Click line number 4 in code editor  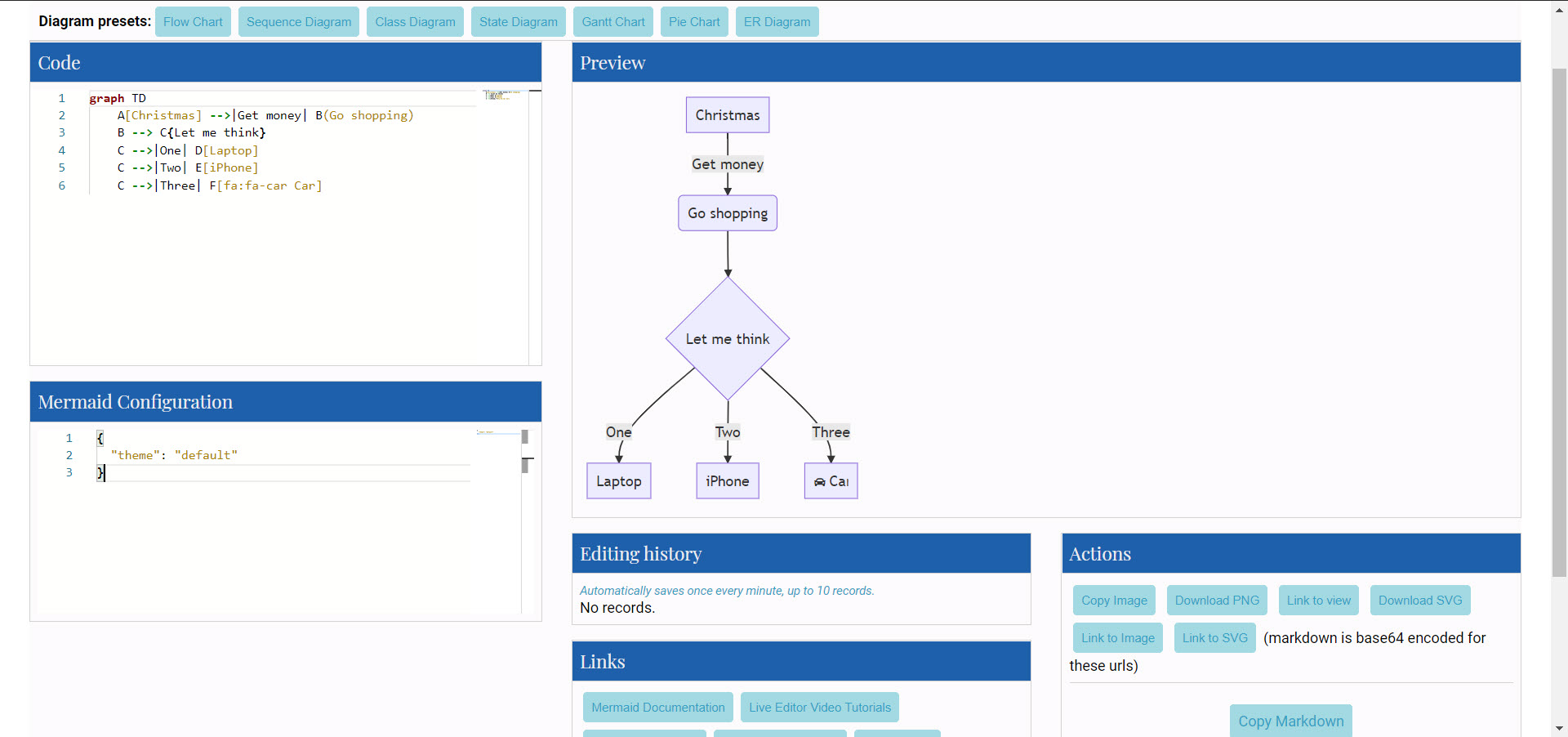pos(61,150)
